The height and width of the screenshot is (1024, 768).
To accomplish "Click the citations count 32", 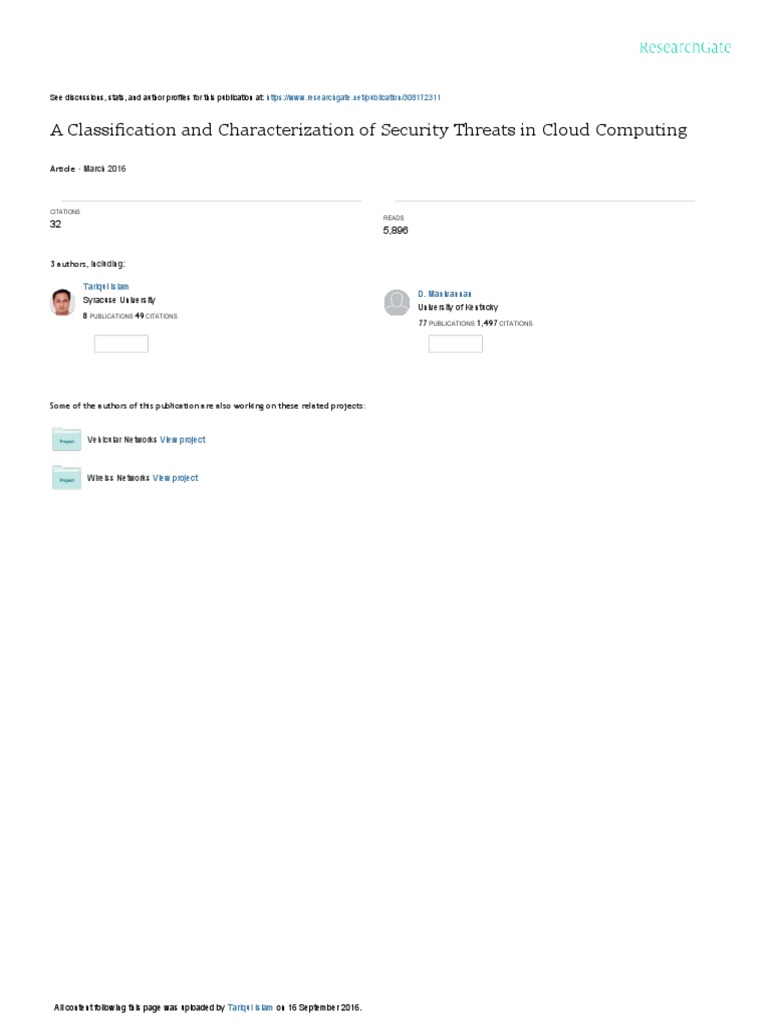I will click(x=55, y=225).
